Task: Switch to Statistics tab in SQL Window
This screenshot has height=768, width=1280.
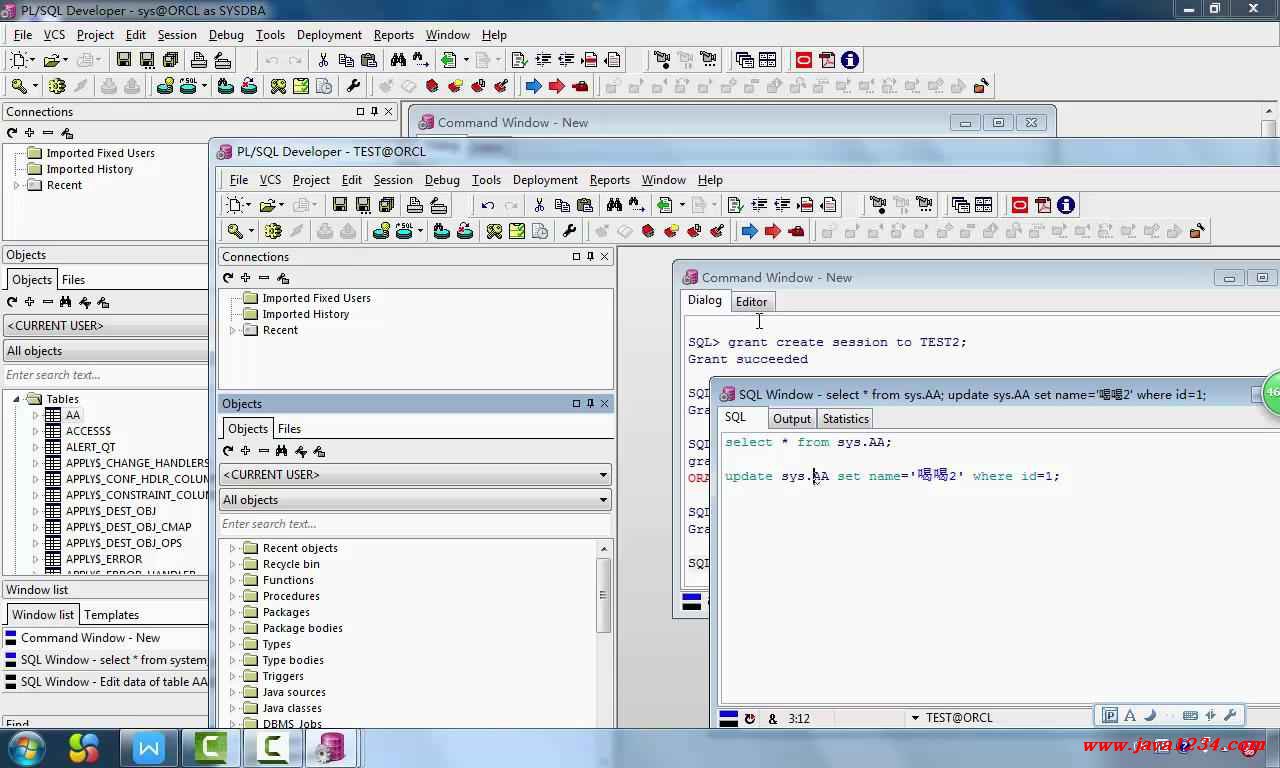Action: (x=845, y=419)
